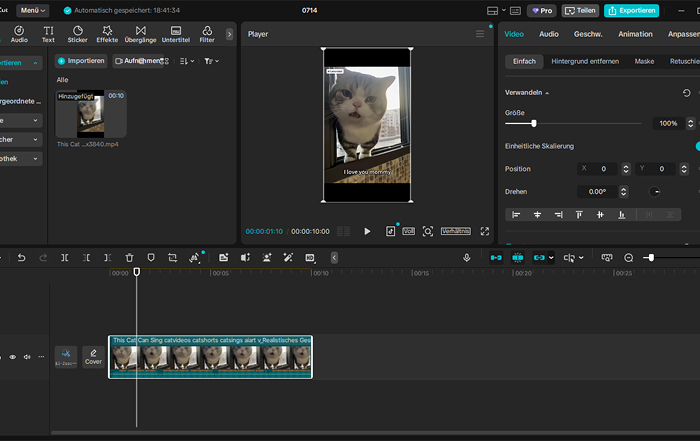Select the cat video clip on timeline

(x=210, y=357)
